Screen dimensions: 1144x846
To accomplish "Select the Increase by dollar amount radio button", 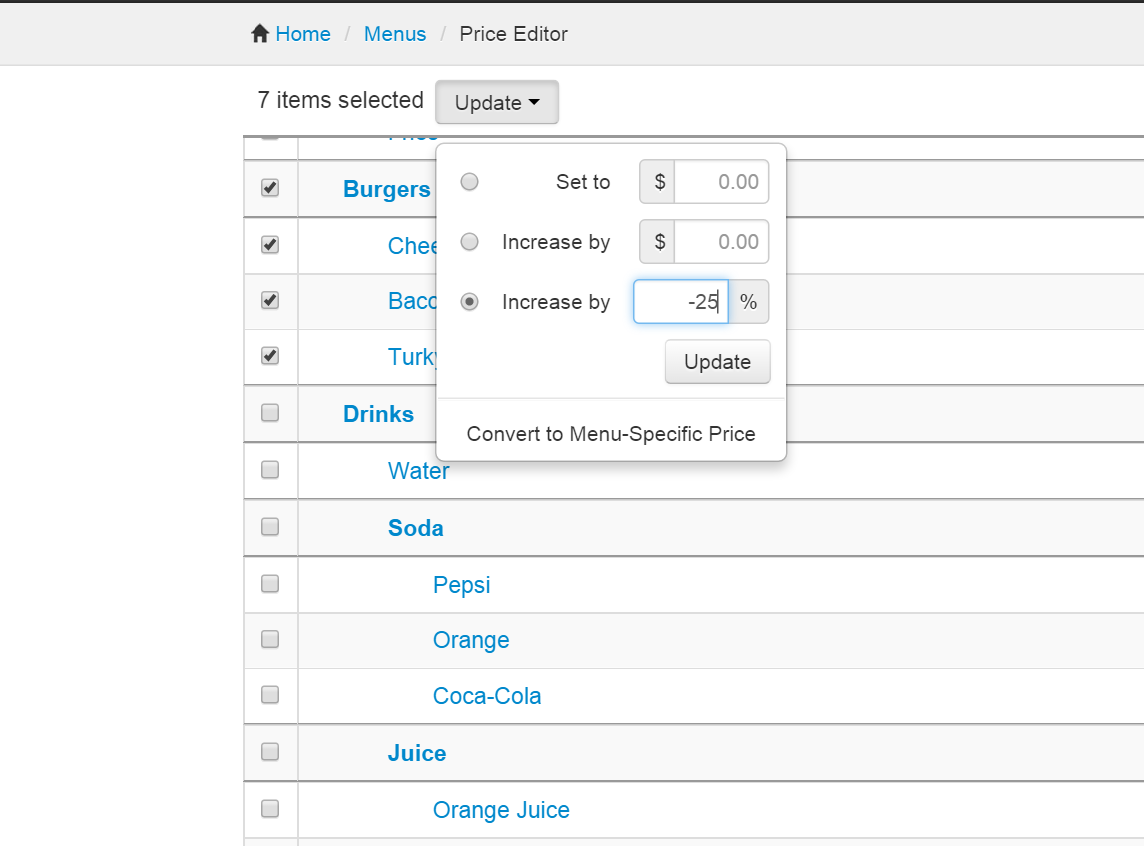I will pos(469,241).
